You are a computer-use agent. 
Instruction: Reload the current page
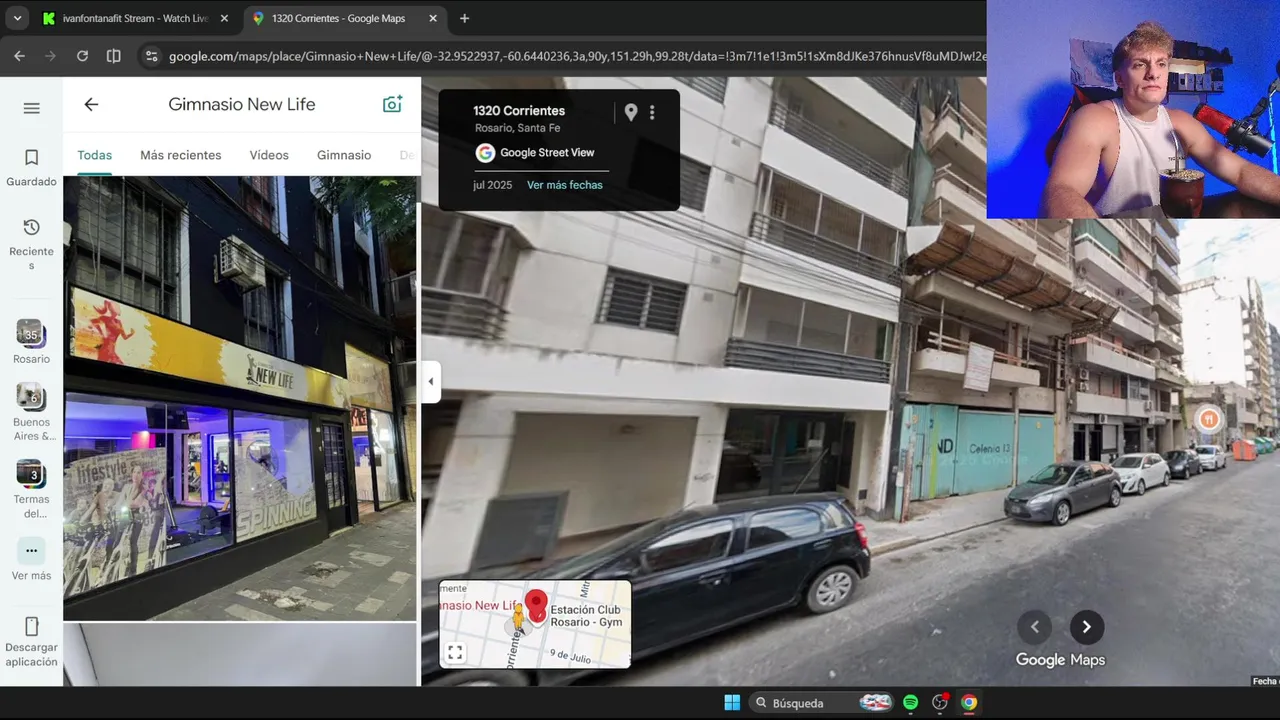coord(82,56)
